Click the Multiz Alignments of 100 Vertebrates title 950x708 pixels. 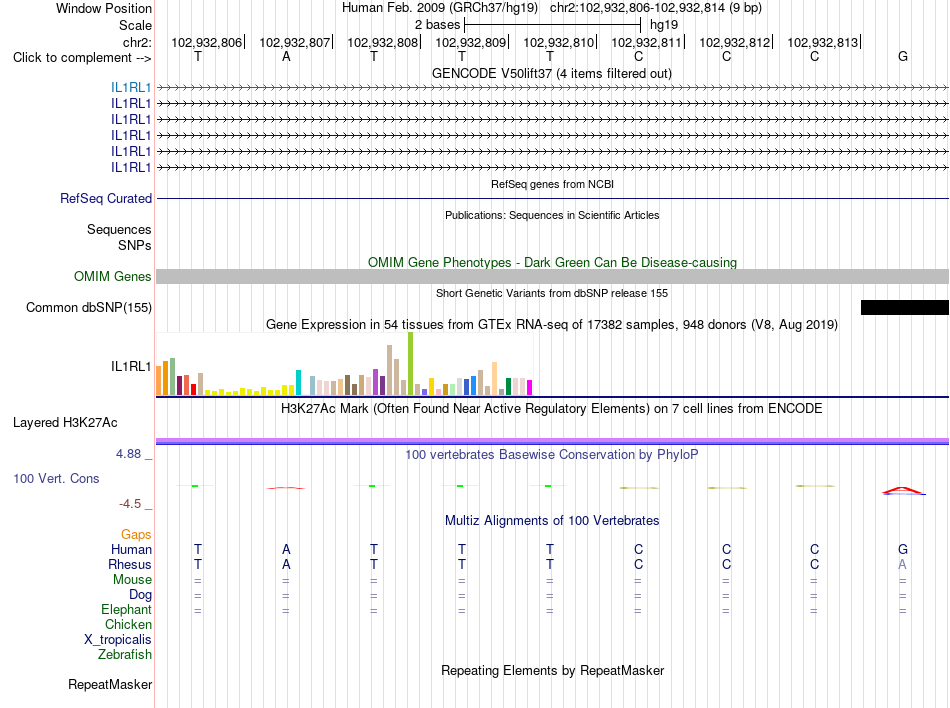552,520
